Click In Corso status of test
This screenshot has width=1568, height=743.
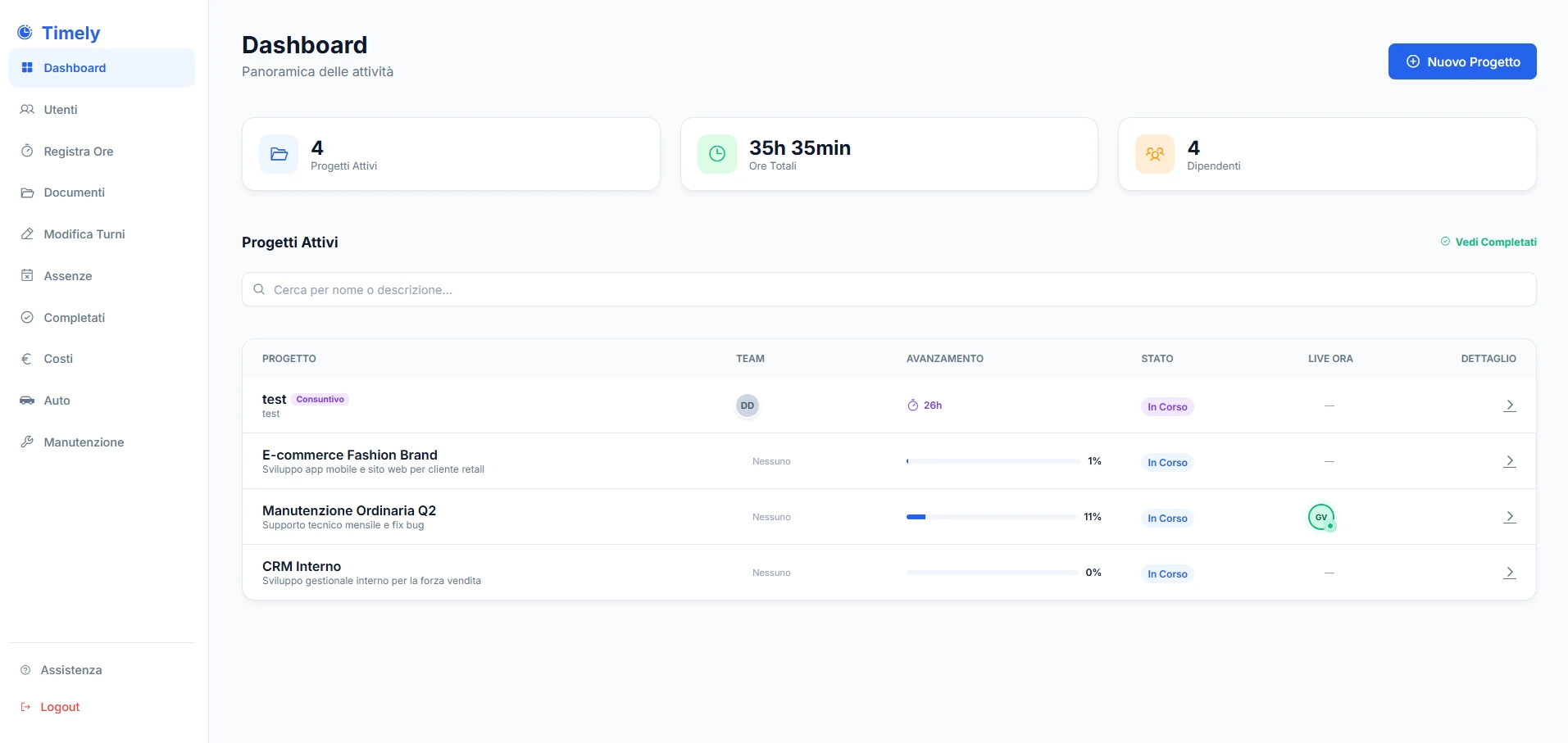point(1167,407)
